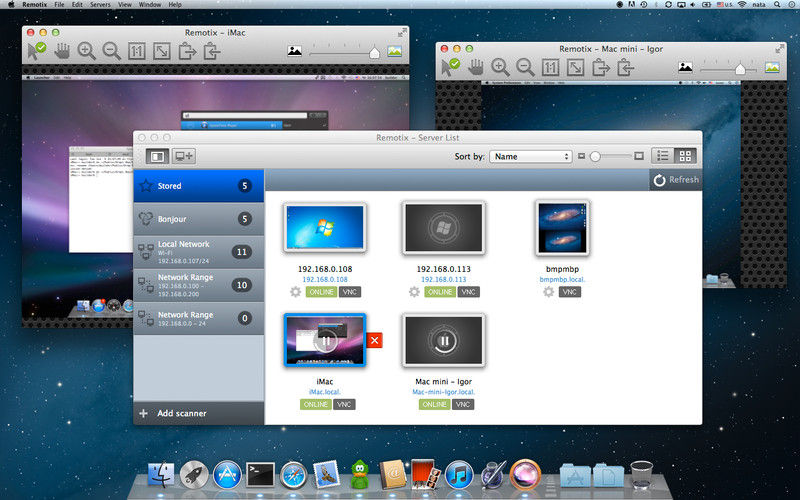
Task: Click low quality image icon in iMac window
Action: tap(294, 51)
